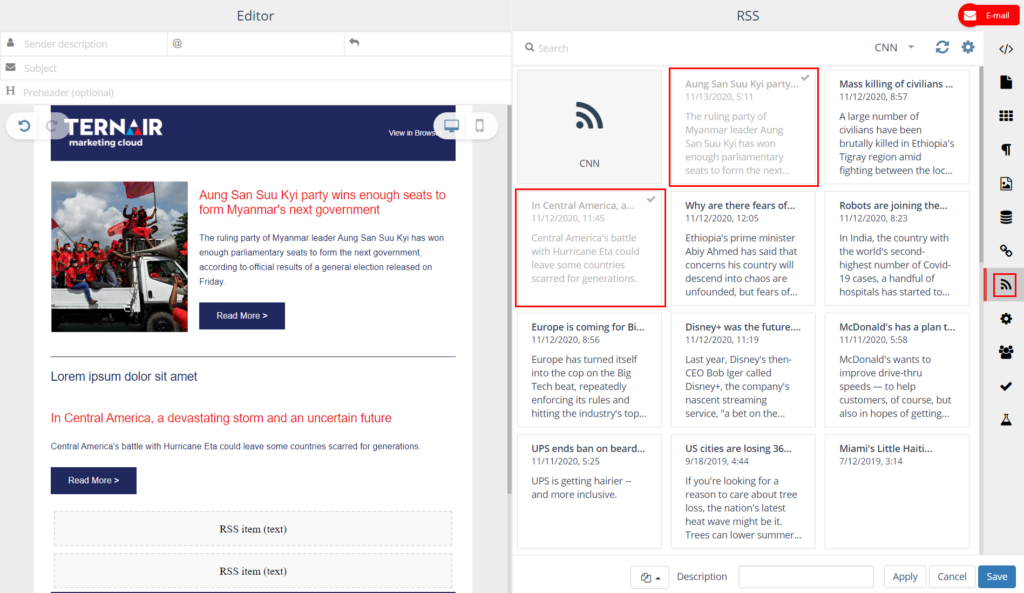Viewport: 1024px width, 593px height.
Task: Click the Apply button
Action: [904, 577]
